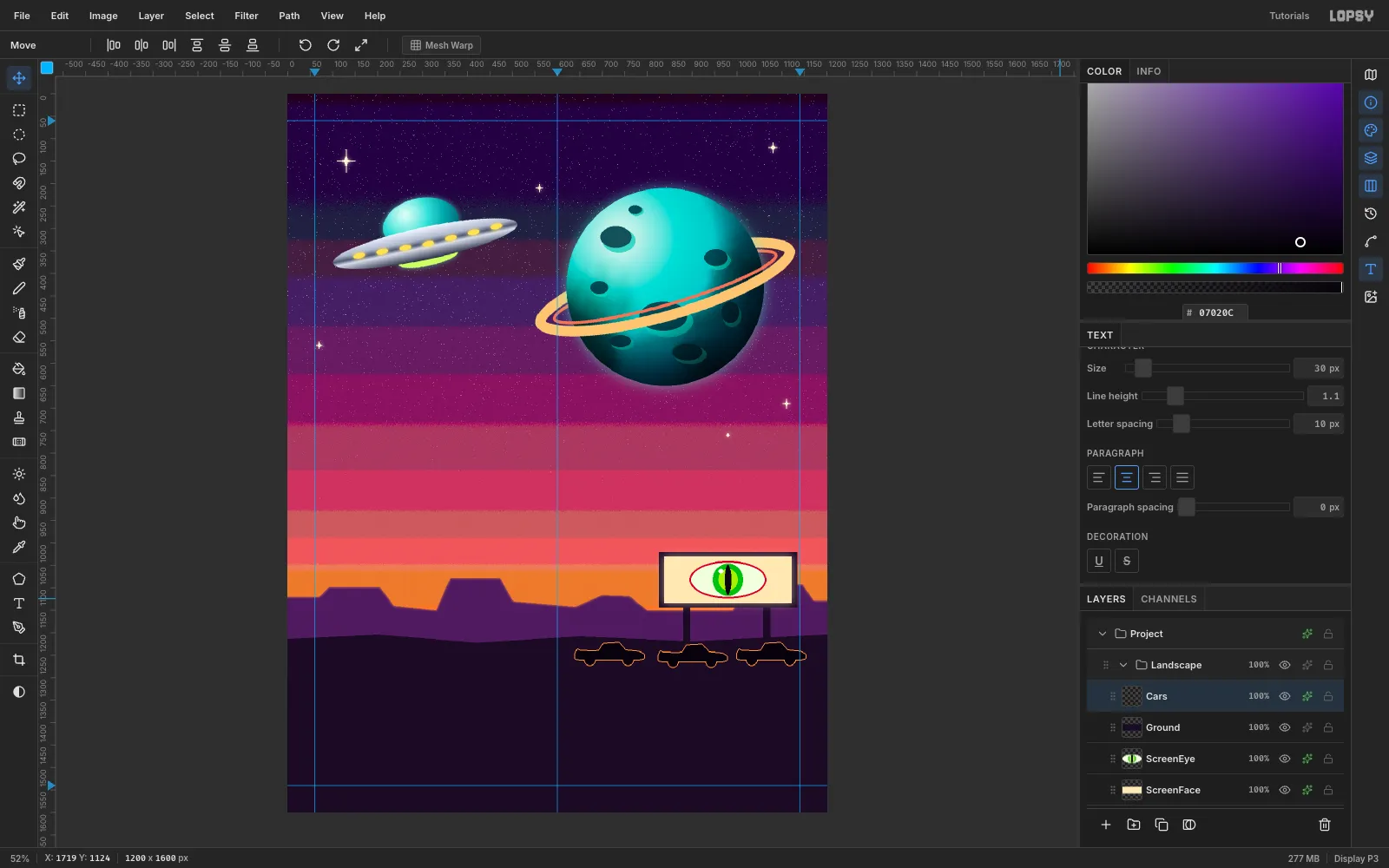Open the Path menu
Screen dimensions: 1389x868
click(289, 16)
